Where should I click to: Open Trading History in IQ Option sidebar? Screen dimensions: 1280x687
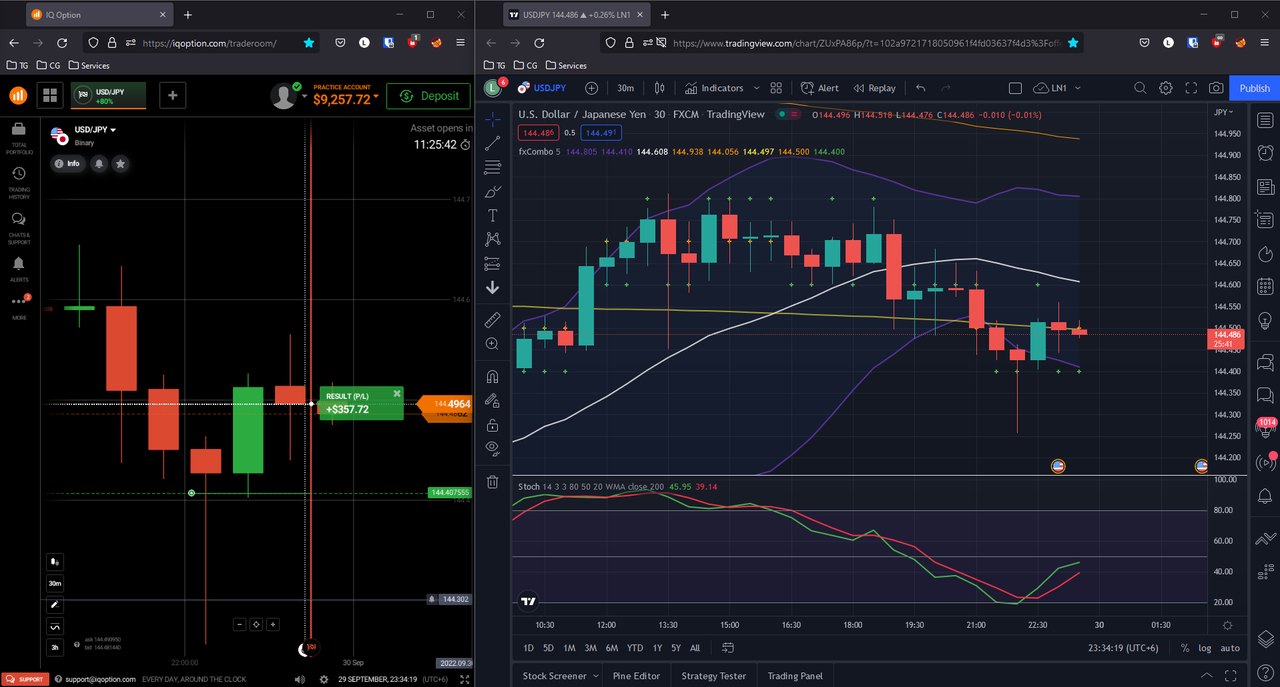tap(19, 183)
